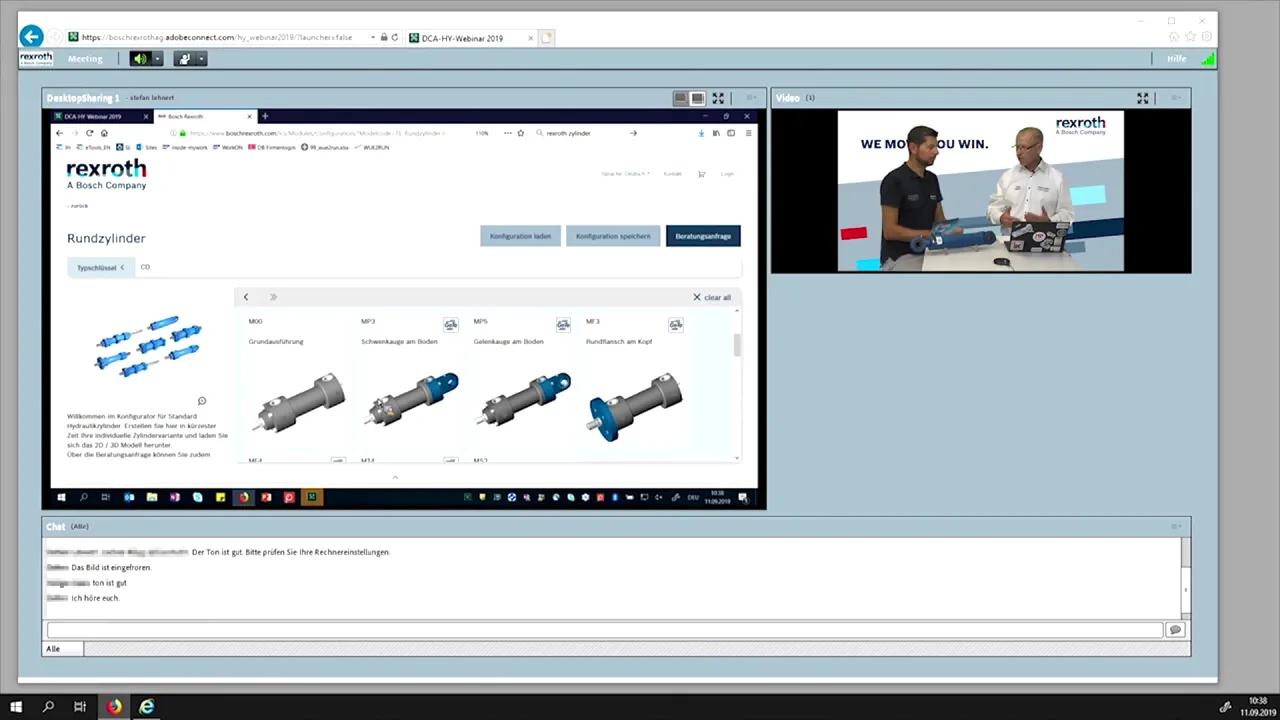Select the M00 Grundausführung cylinder image
The image size is (1280, 720).
[300, 402]
